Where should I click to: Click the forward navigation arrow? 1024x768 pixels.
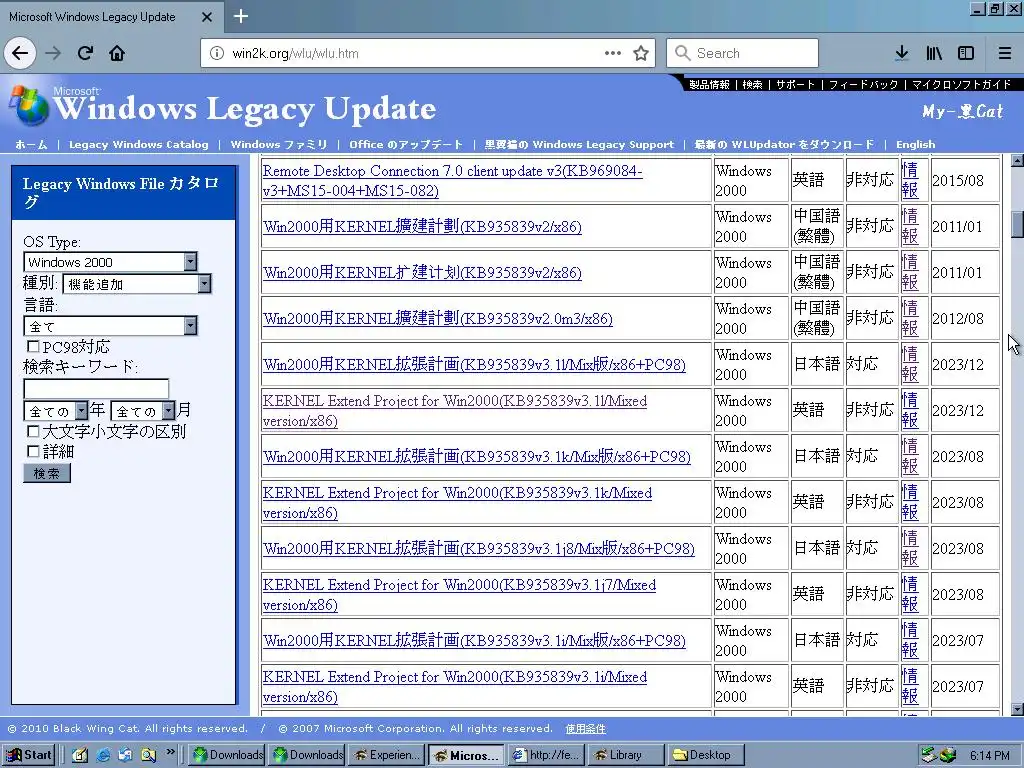click(x=54, y=53)
